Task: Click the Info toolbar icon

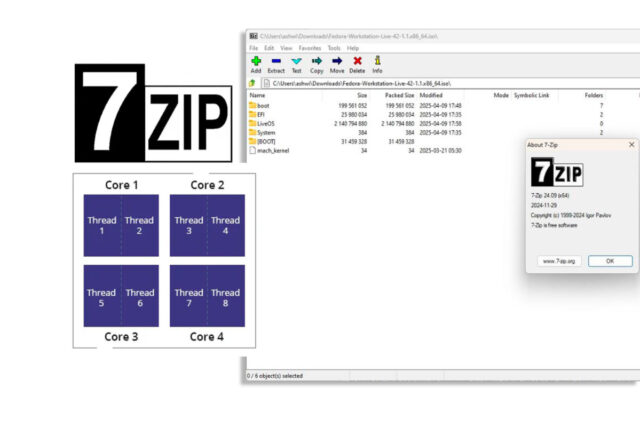Action: click(377, 61)
